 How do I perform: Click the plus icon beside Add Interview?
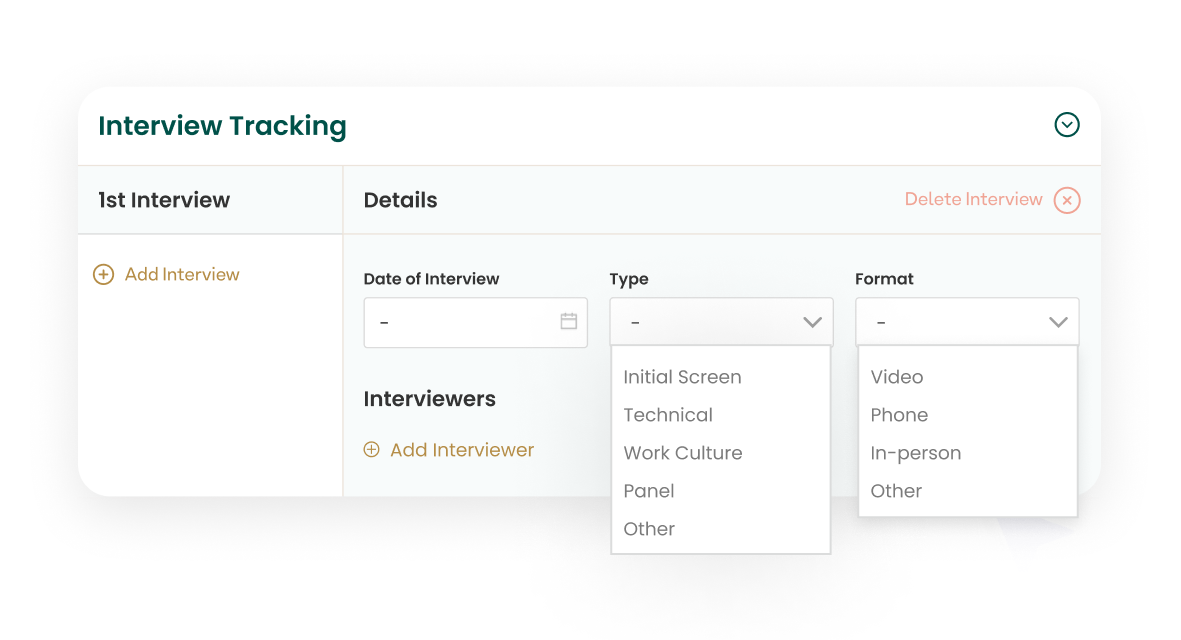click(104, 274)
